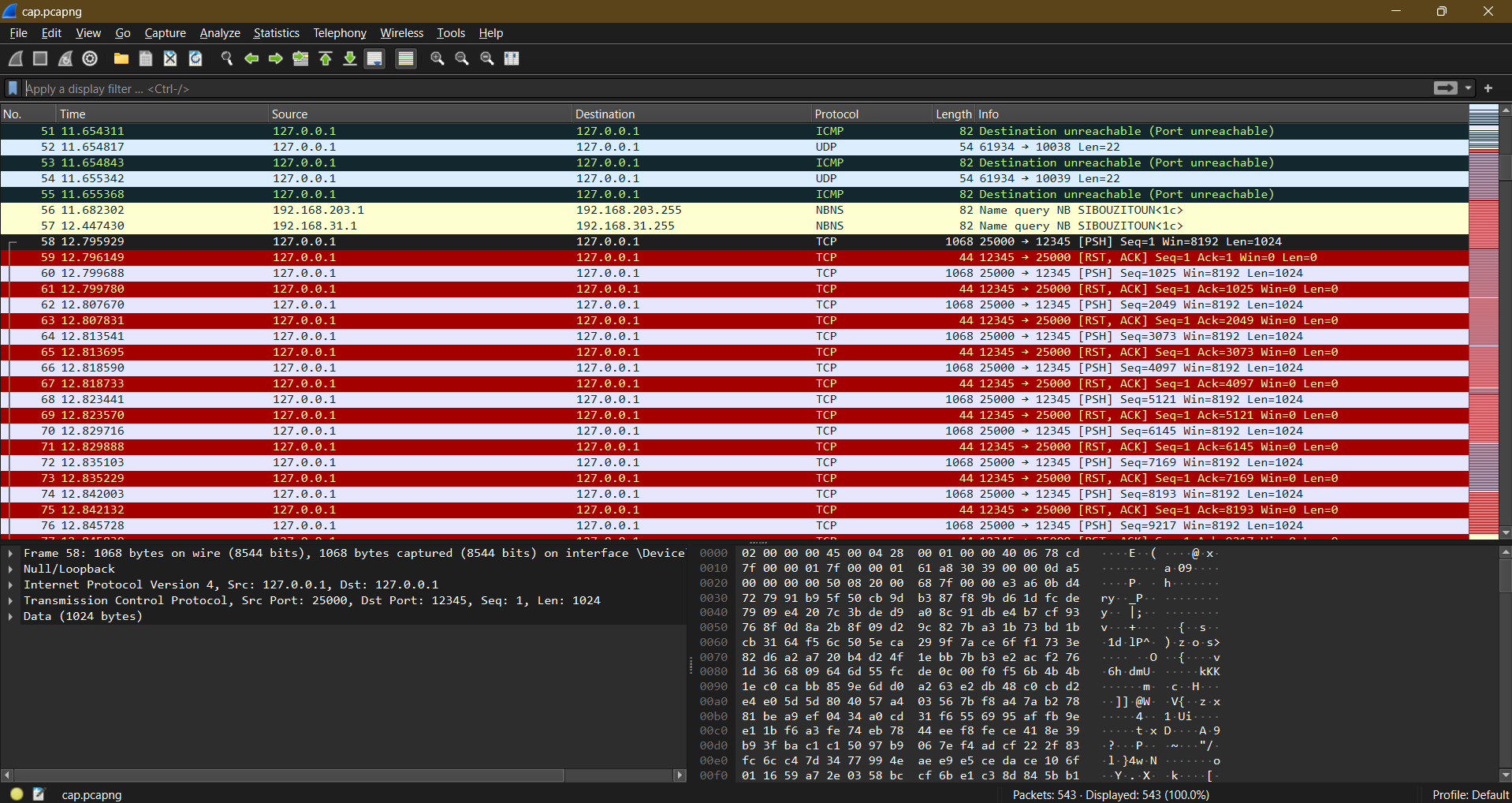Toggle auto-scroll during live capture
Screen dimensions: 1512x803
[374, 58]
